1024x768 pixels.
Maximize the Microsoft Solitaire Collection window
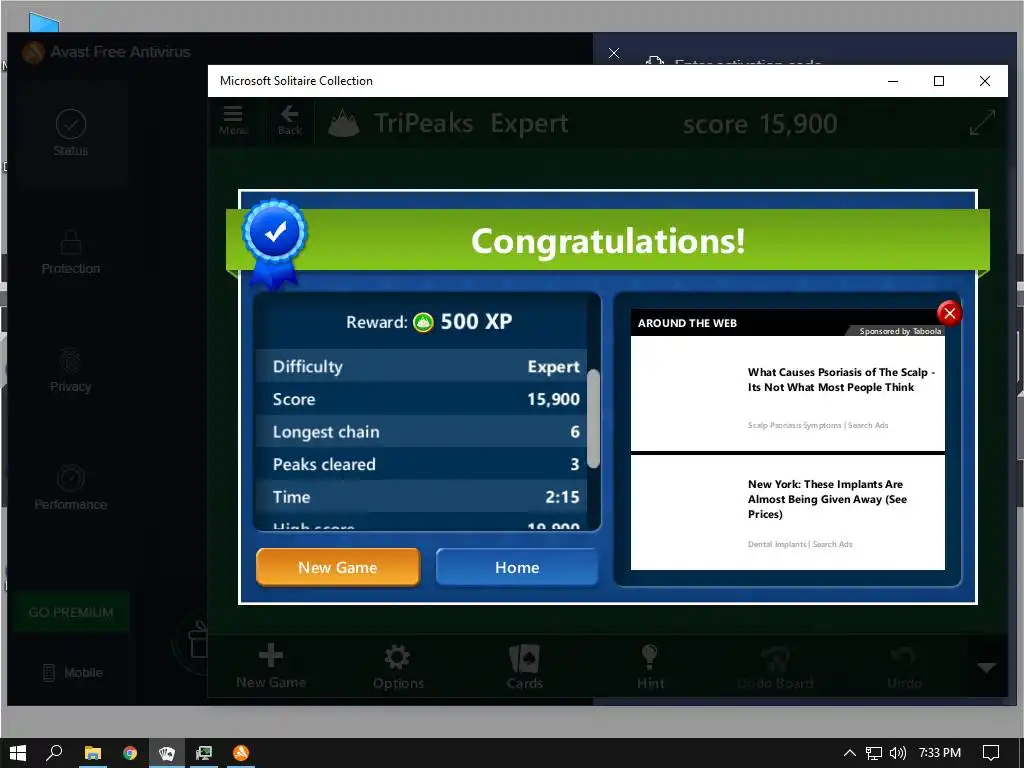coord(939,81)
